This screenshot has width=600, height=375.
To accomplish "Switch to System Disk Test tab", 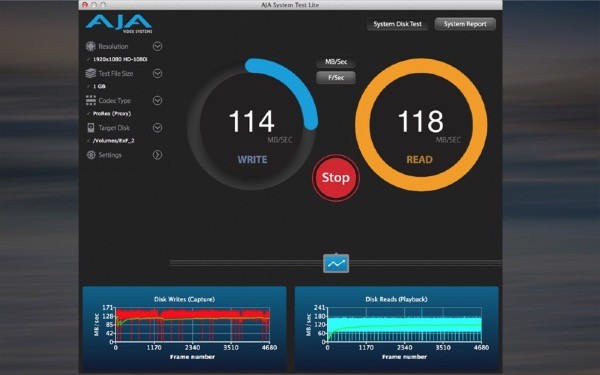I will (x=397, y=24).
